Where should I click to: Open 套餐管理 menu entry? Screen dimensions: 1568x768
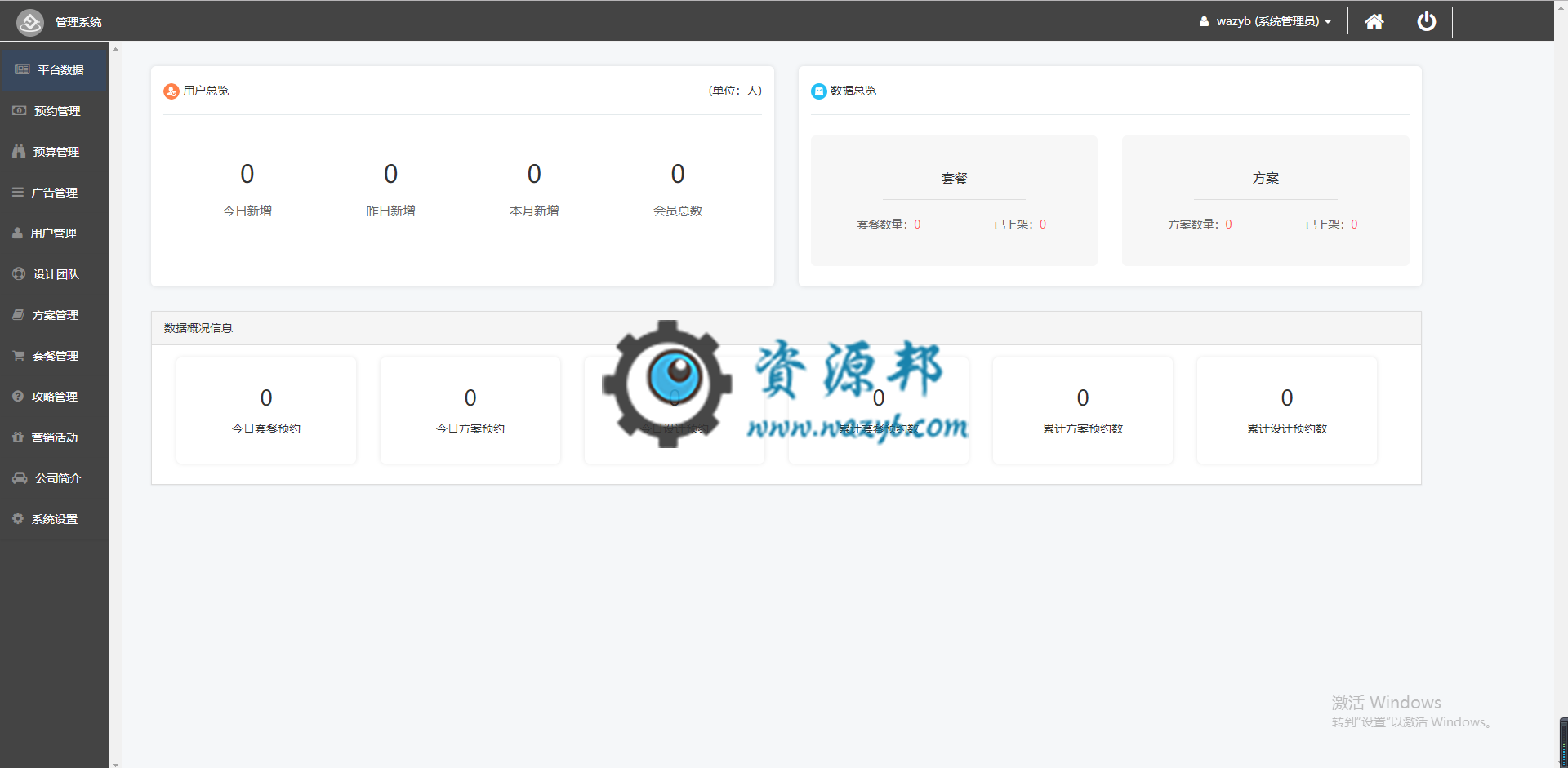coord(54,356)
